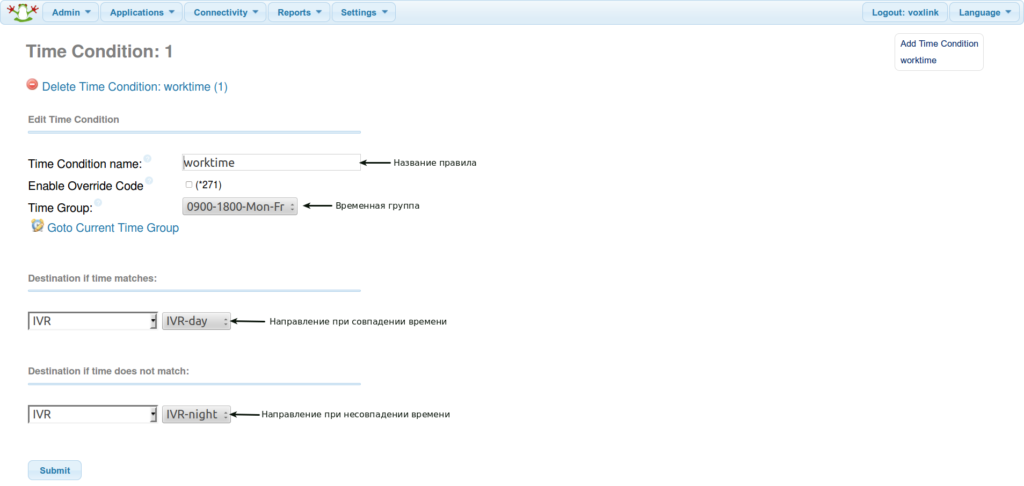Click Add Time Condition link in sidebar
This screenshot has width=1024, height=486.
[x=939, y=44]
